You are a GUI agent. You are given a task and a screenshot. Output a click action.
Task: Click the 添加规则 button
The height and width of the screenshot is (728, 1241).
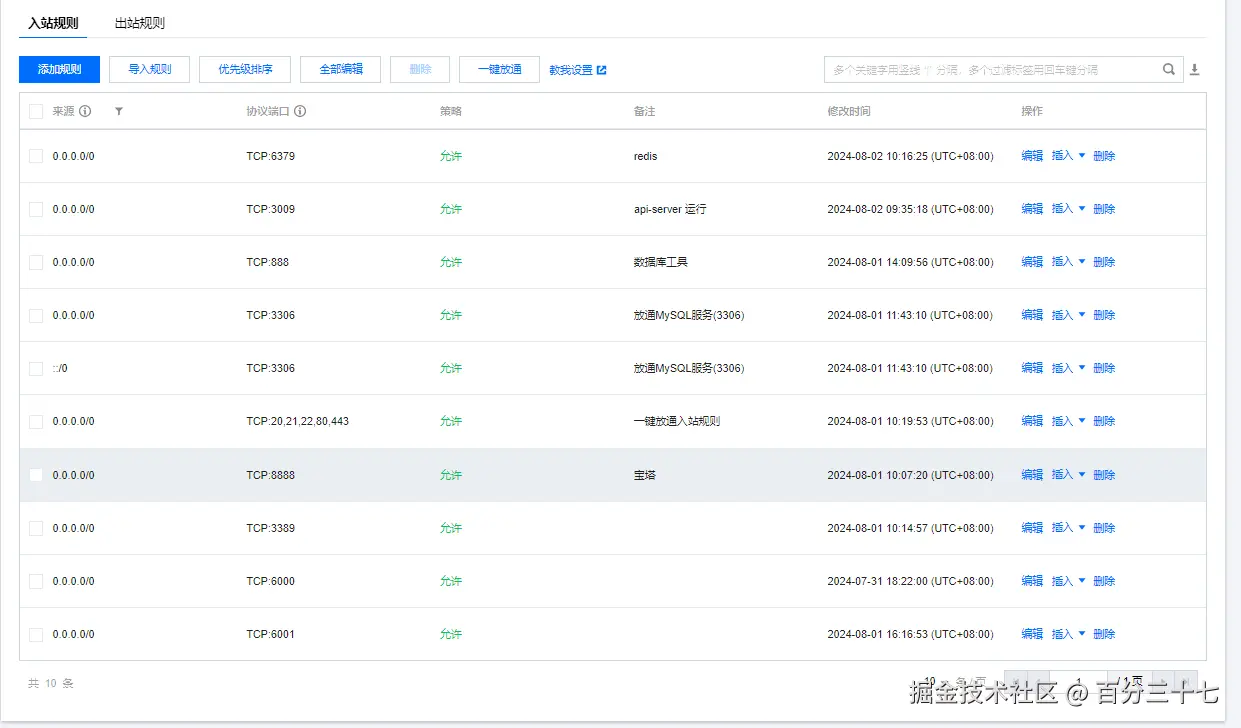click(x=59, y=69)
